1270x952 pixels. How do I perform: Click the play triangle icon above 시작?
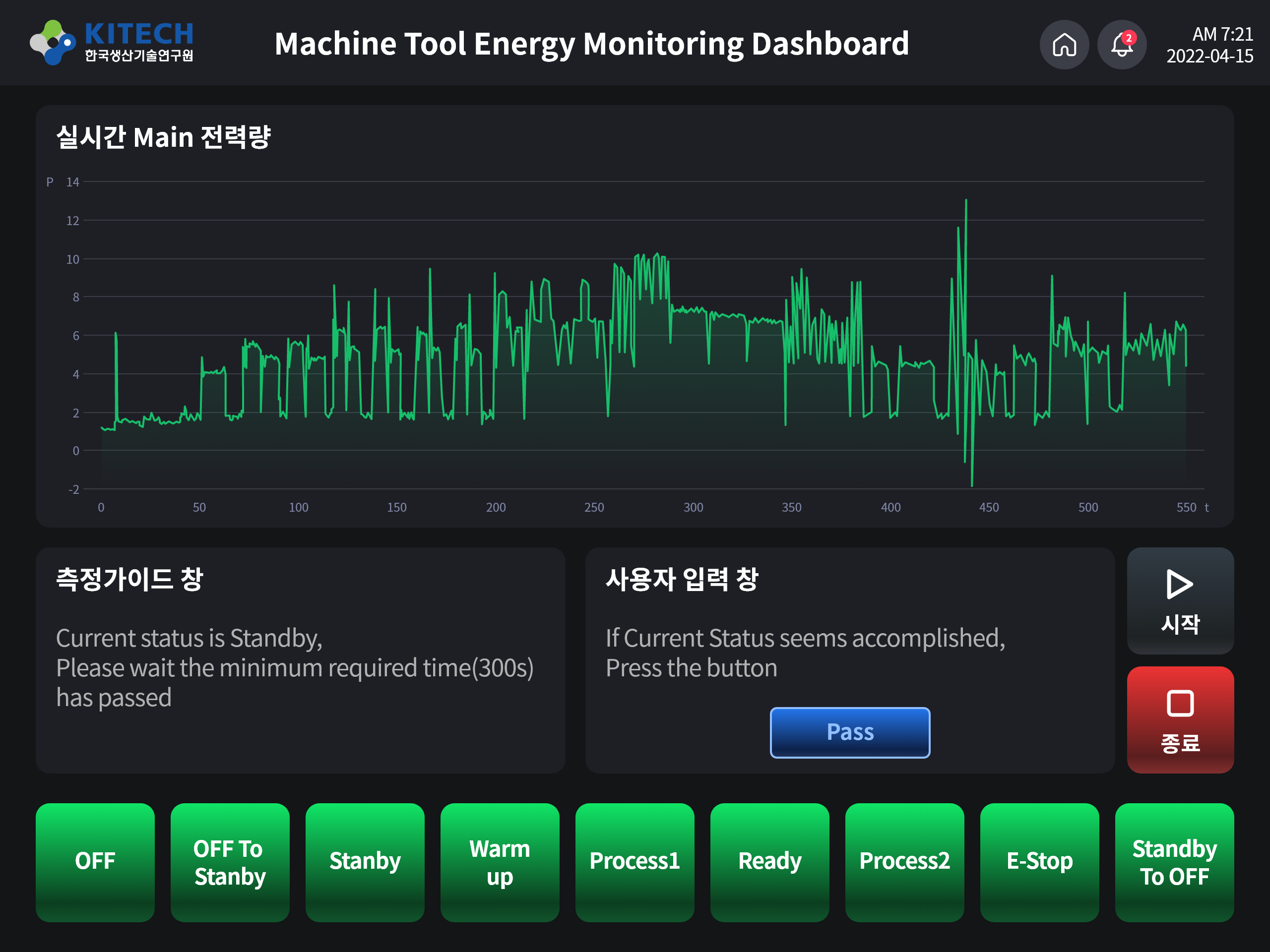coord(1180,585)
